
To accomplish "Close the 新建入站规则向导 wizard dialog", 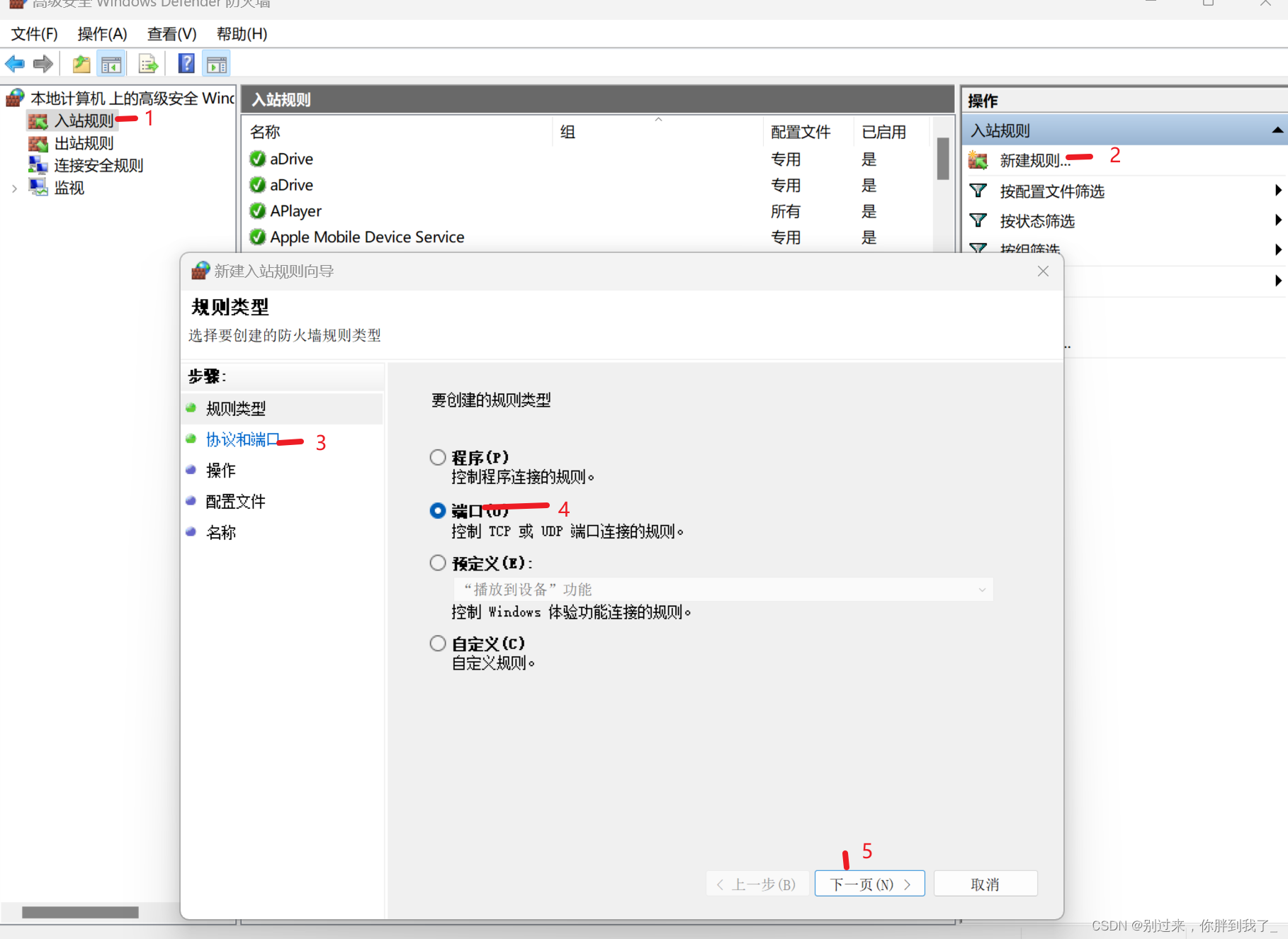I will (1043, 271).
